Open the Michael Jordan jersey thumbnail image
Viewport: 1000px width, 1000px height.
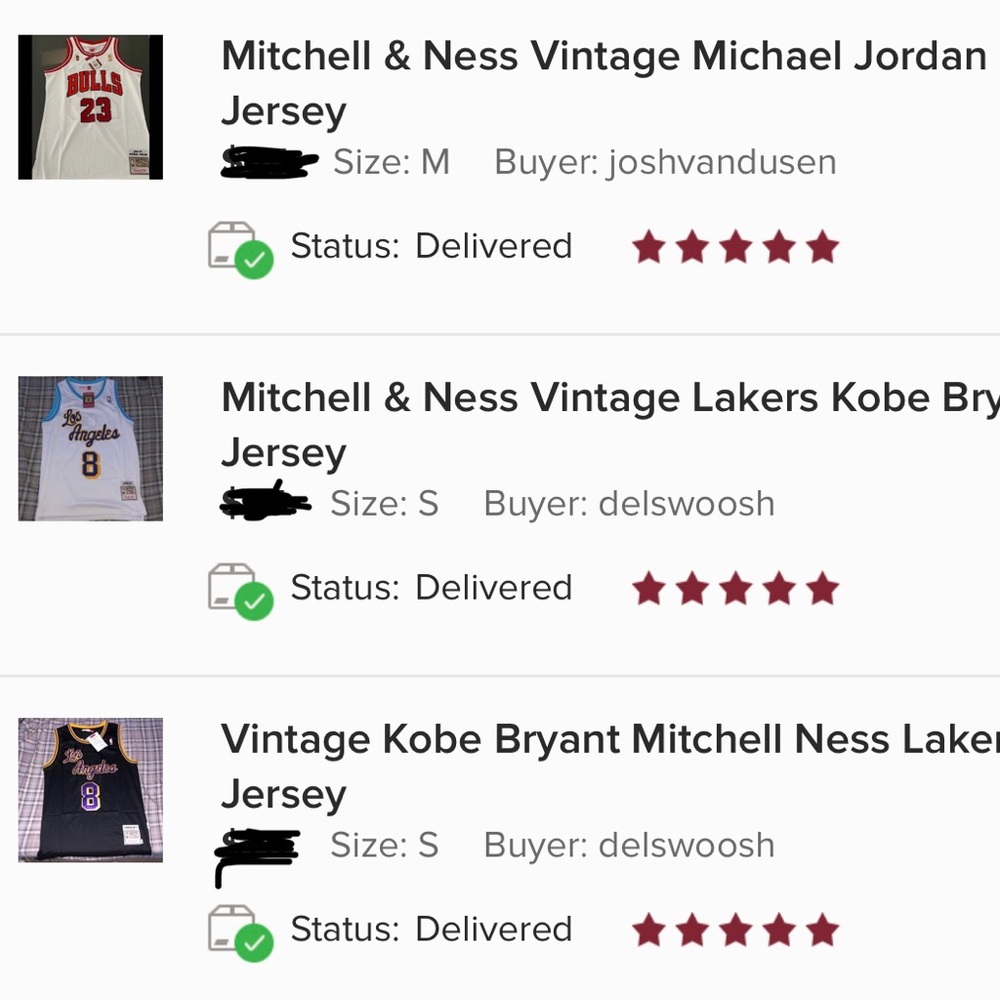[x=89, y=106]
